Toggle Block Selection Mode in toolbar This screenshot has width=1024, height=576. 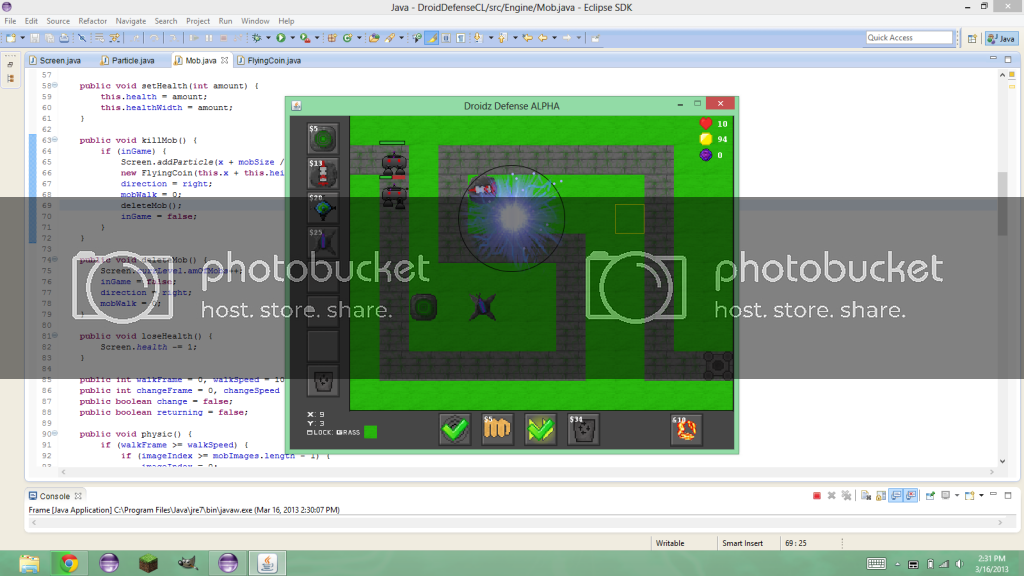click(446, 38)
